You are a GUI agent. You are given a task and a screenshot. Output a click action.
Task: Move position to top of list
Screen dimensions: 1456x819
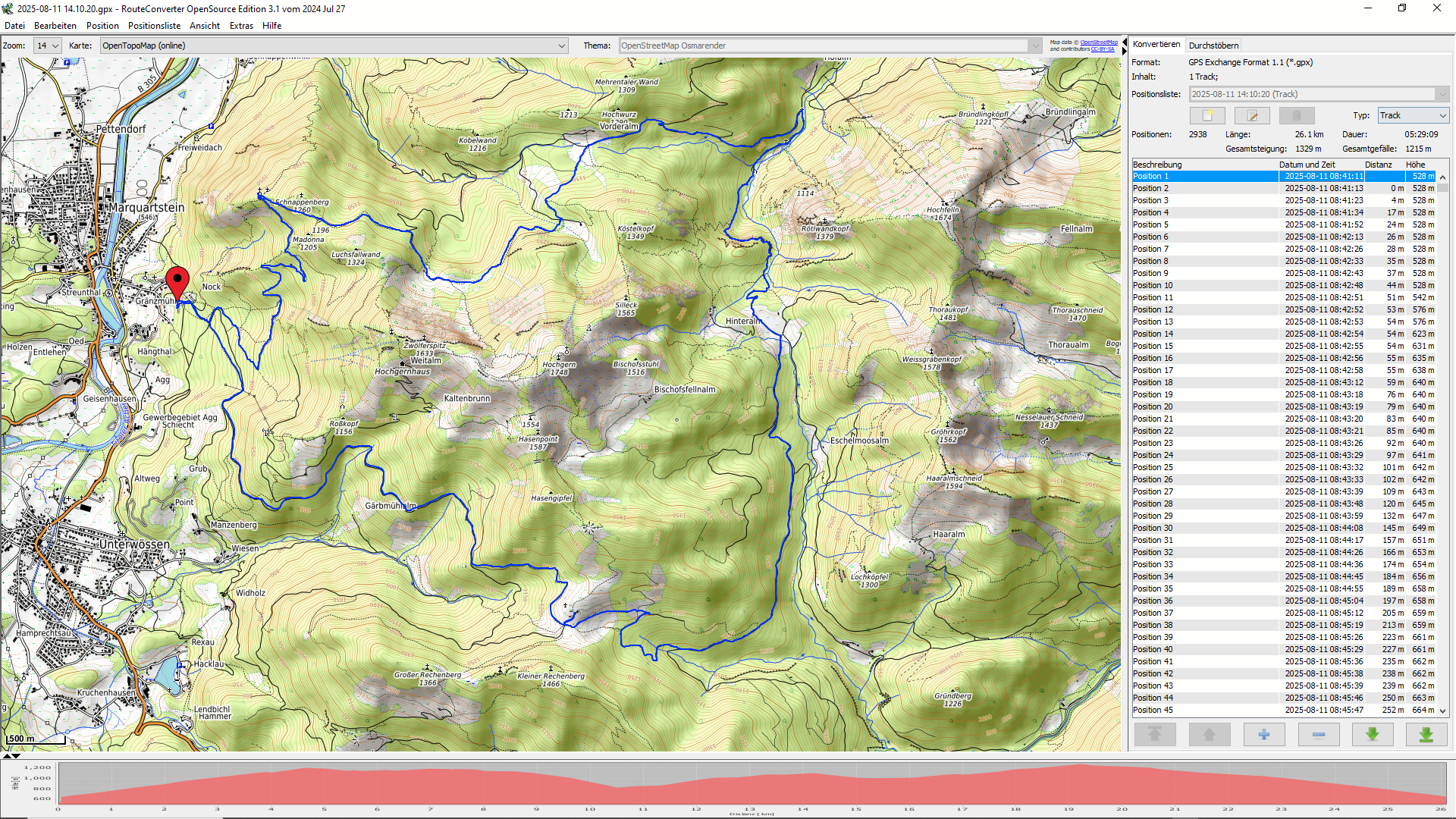pyautogui.click(x=1155, y=734)
